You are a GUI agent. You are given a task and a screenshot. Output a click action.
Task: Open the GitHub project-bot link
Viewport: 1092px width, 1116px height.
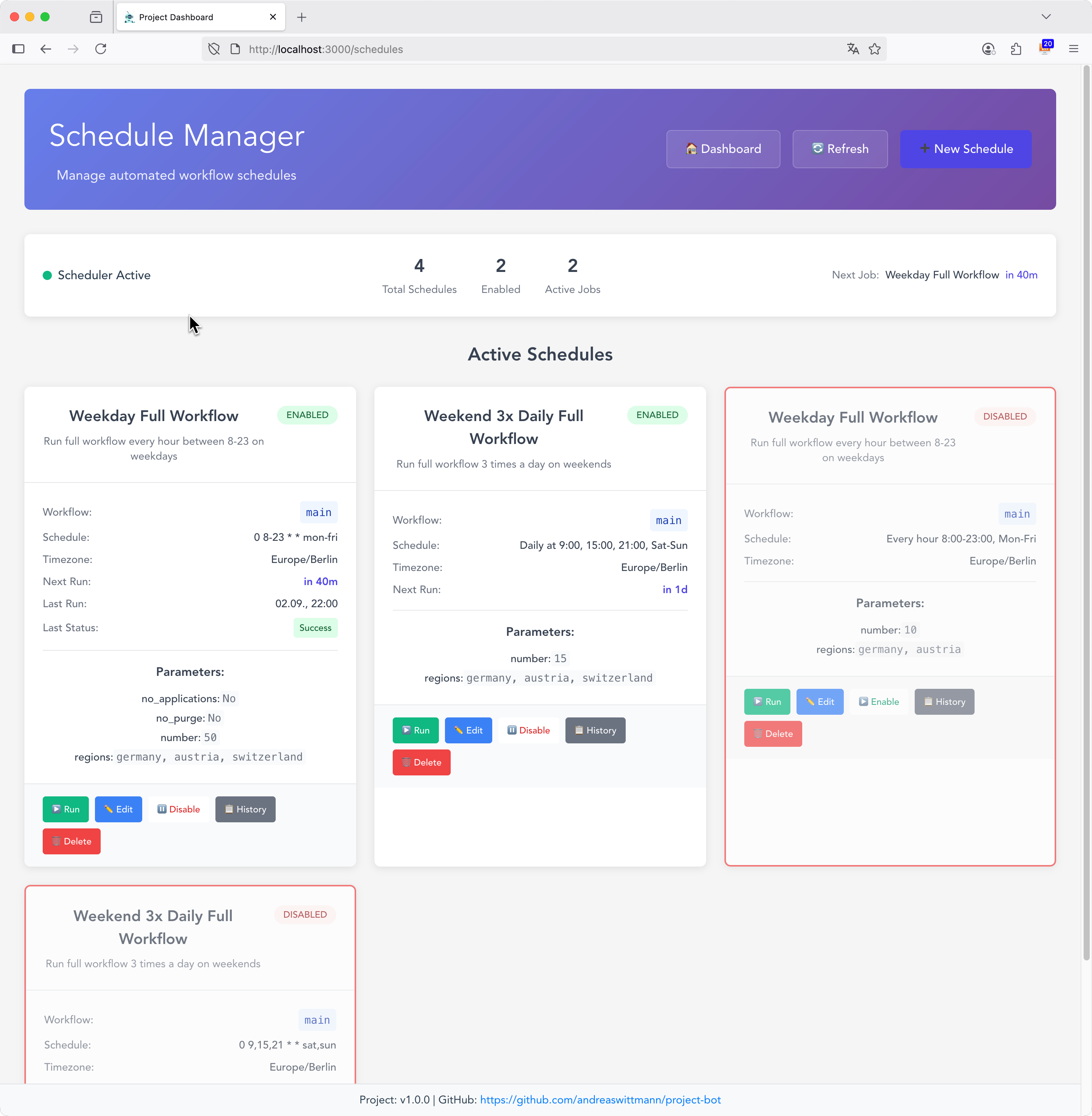click(x=600, y=1100)
